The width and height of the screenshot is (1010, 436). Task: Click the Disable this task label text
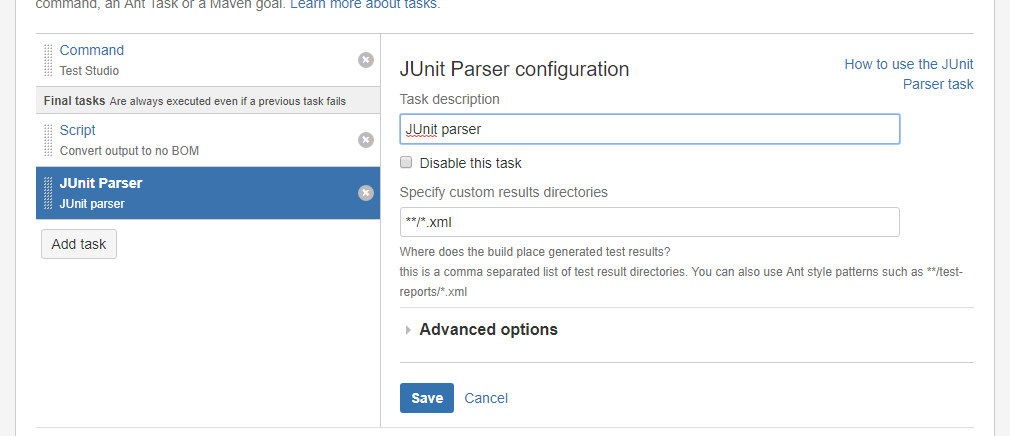[471, 164]
